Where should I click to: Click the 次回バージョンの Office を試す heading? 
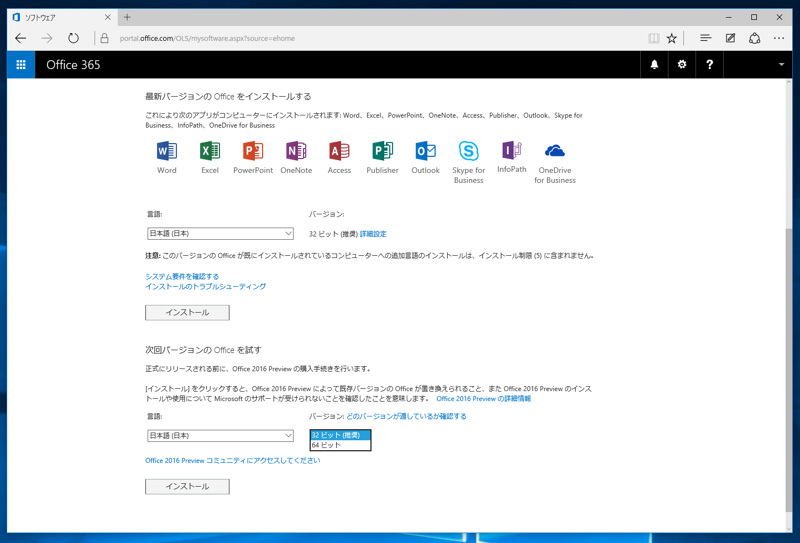click(204, 350)
